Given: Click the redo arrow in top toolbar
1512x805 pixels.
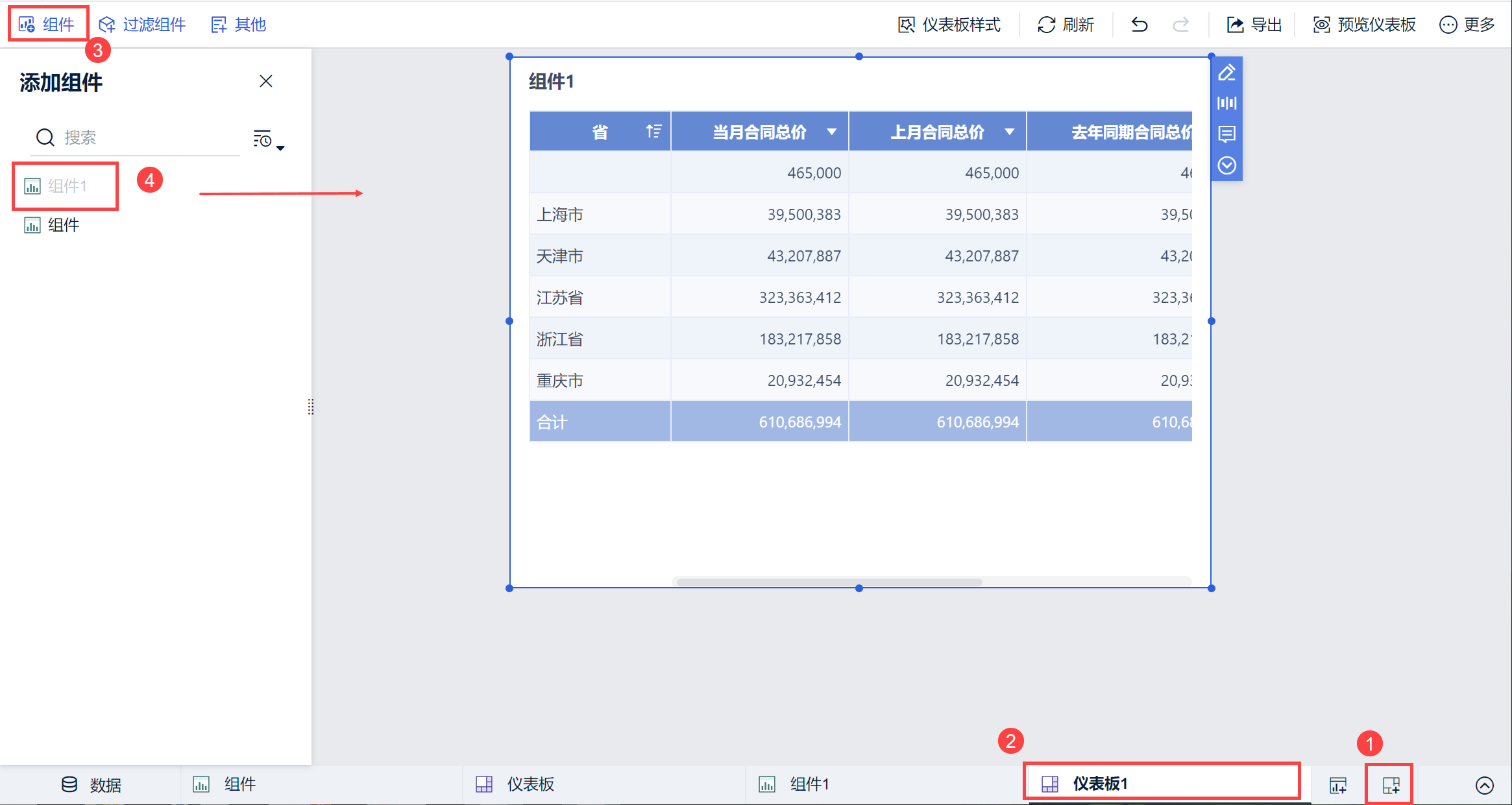Looking at the screenshot, I should (1181, 25).
